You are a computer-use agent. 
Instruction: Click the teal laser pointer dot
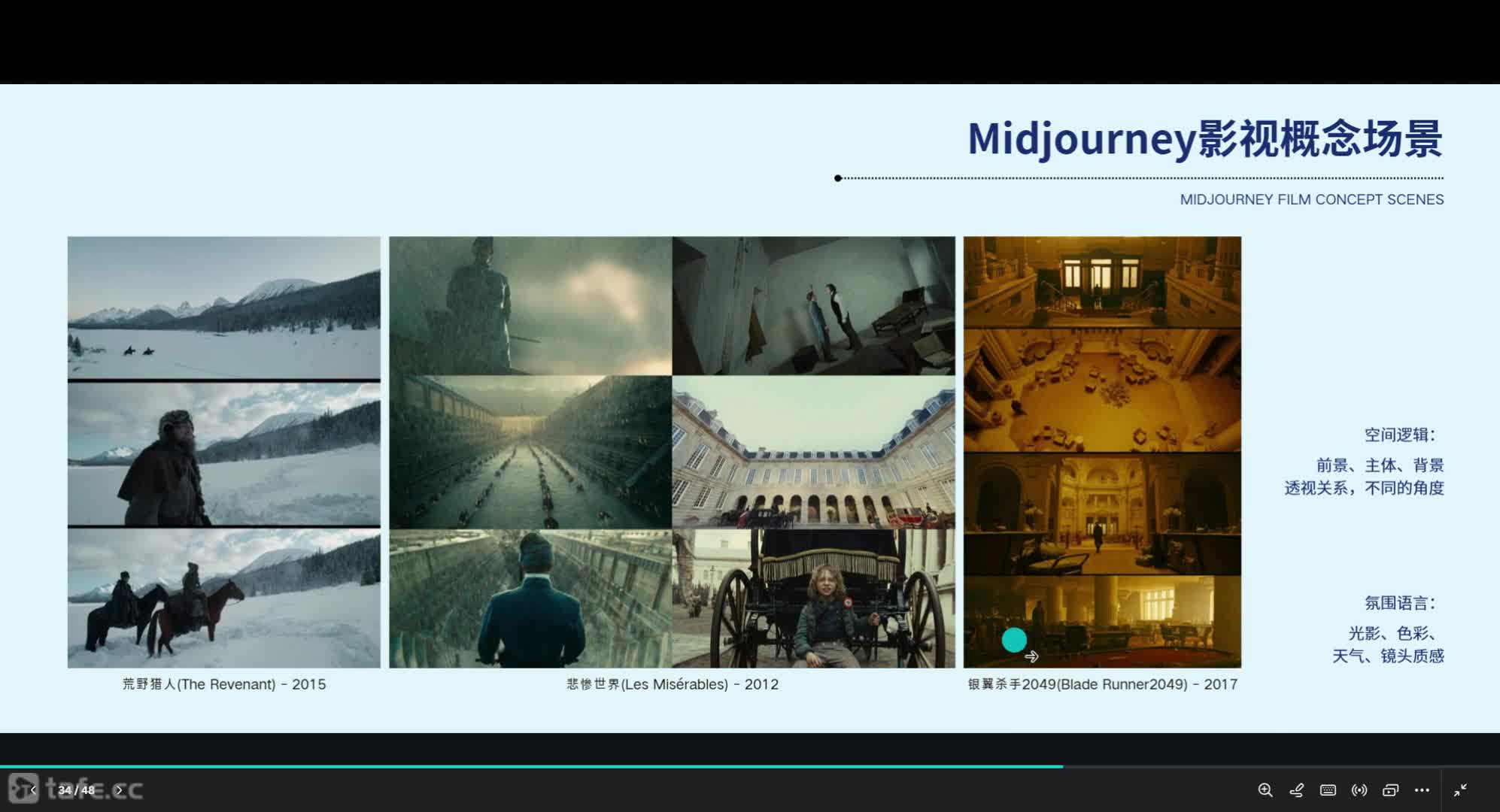pos(1014,641)
